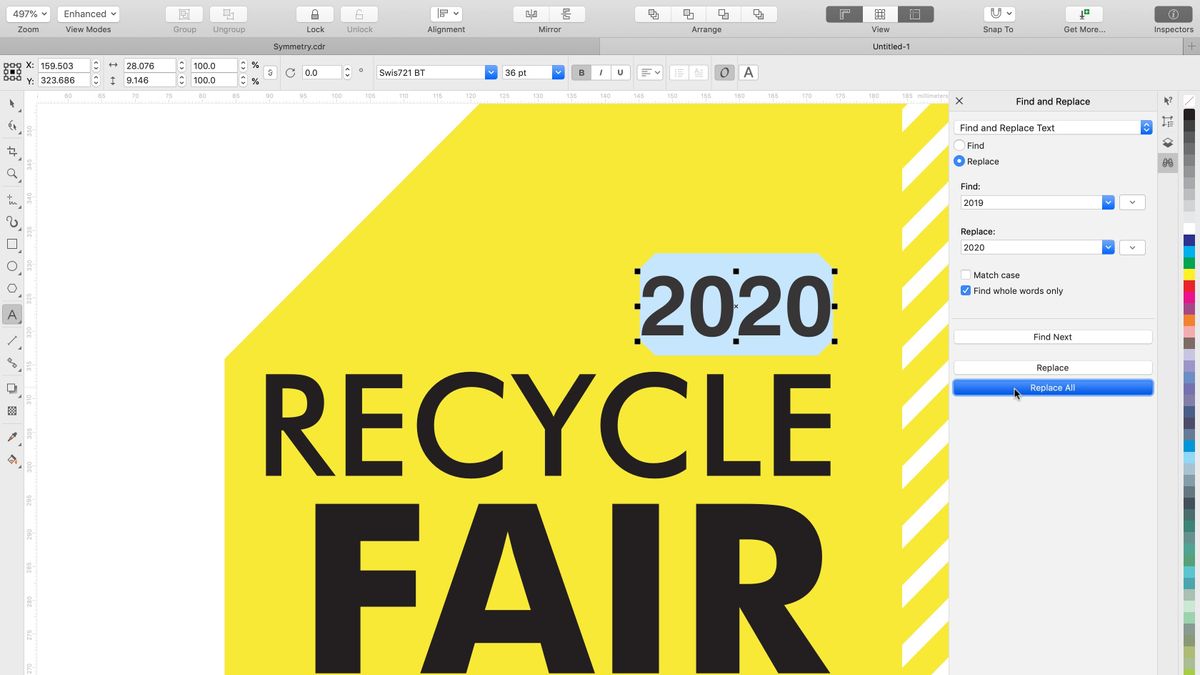This screenshot has height=675, width=1200.
Task: Open the Alignment tool on the toolbar
Action: [x=445, y=14]
